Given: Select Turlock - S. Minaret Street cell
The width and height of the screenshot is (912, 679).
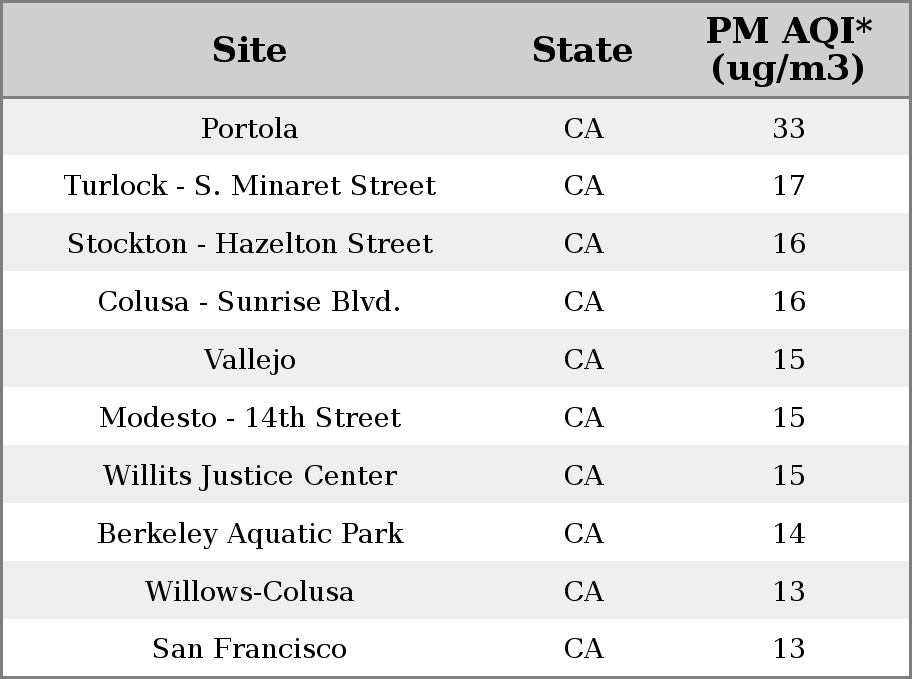Looking at the screenshot, I should [x=250, y=186].
